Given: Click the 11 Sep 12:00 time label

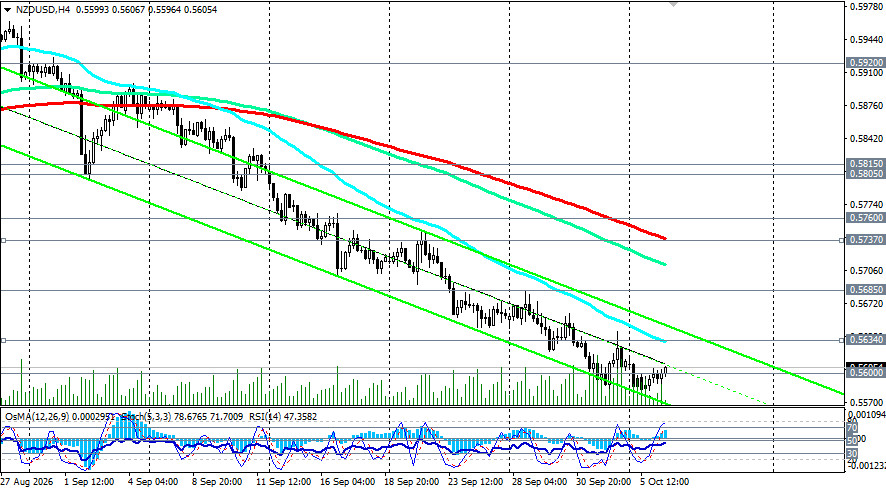Looking at the screenshot, I should pos(284,482).
